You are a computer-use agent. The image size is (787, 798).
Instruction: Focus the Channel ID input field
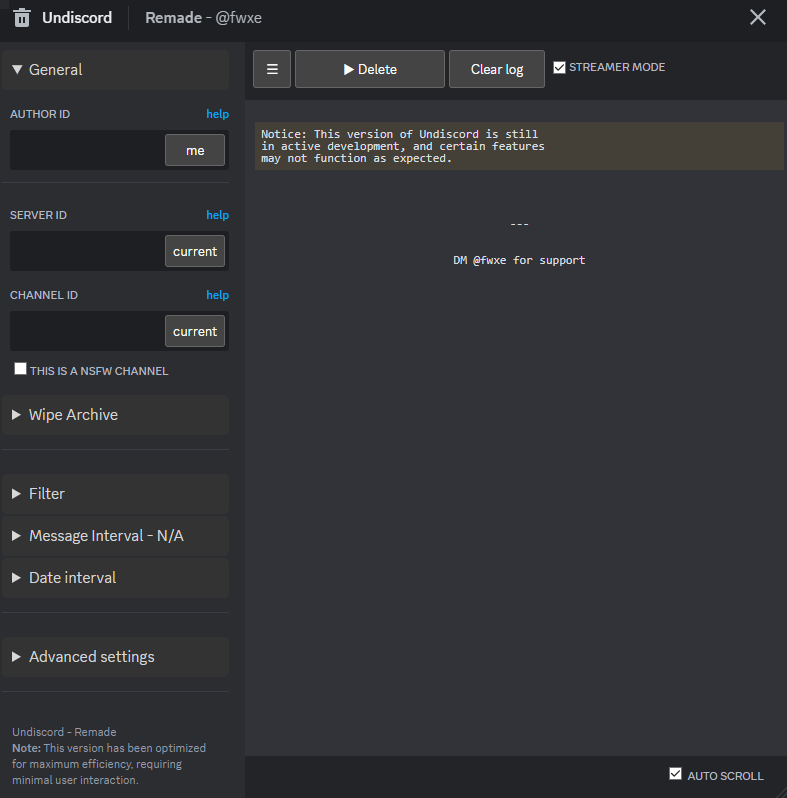click(x=87, y=331)
